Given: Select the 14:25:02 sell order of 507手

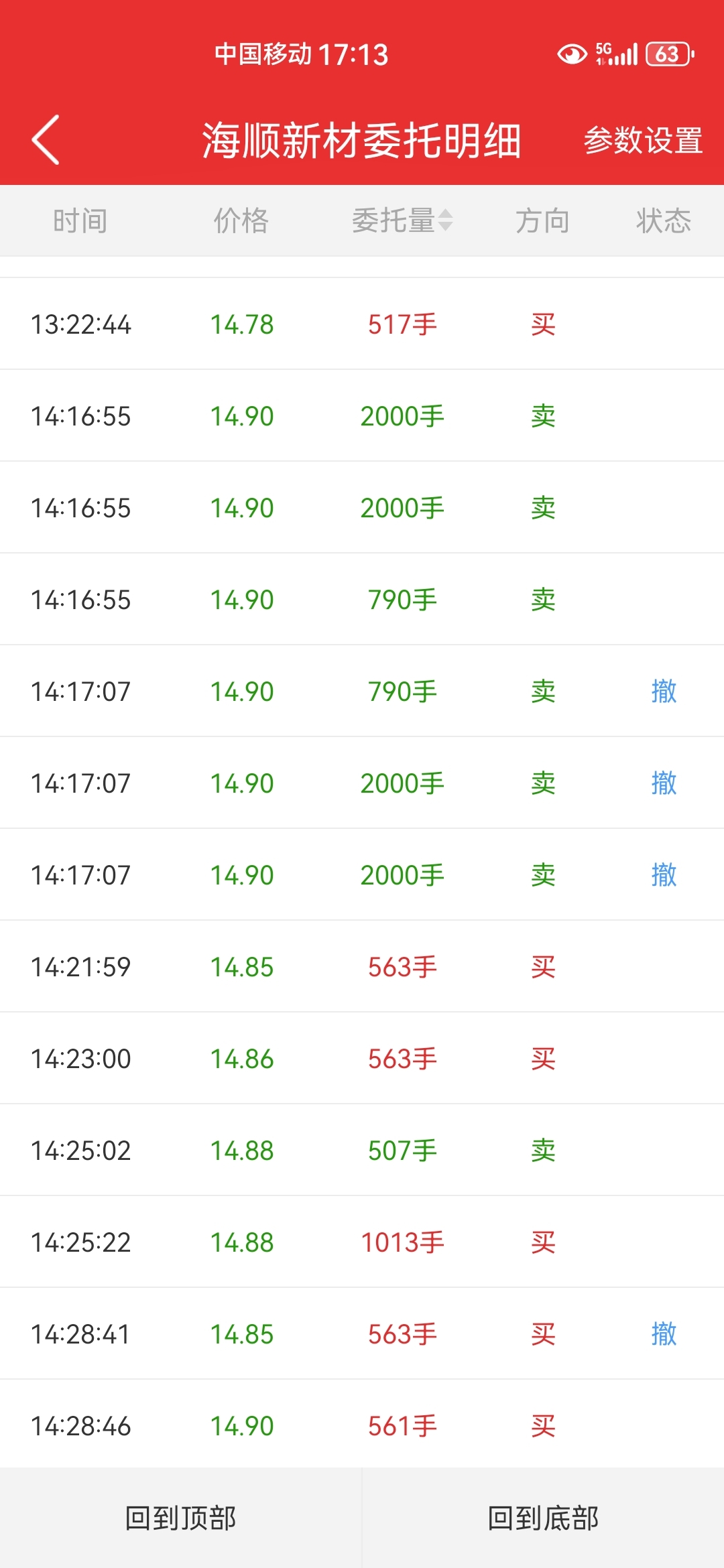Looking at the screenshot, I should [362, 1150].
